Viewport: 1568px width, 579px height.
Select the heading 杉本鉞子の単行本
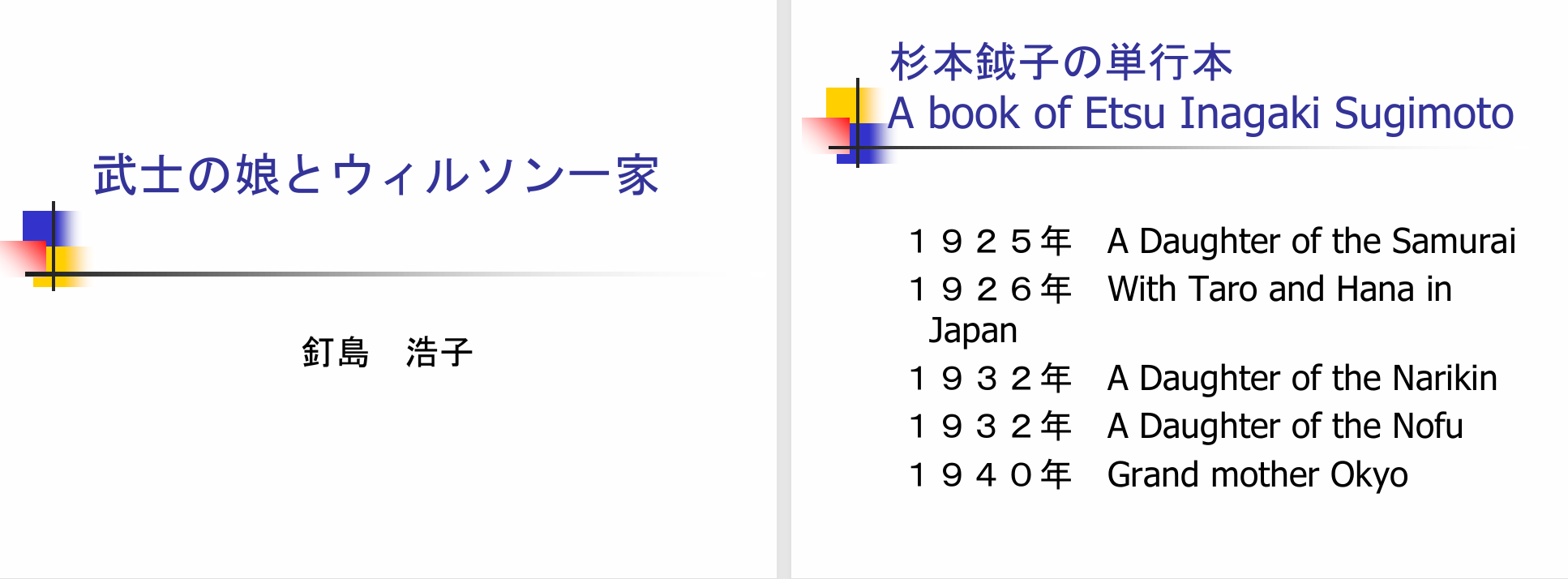[x=1060, y=62]
